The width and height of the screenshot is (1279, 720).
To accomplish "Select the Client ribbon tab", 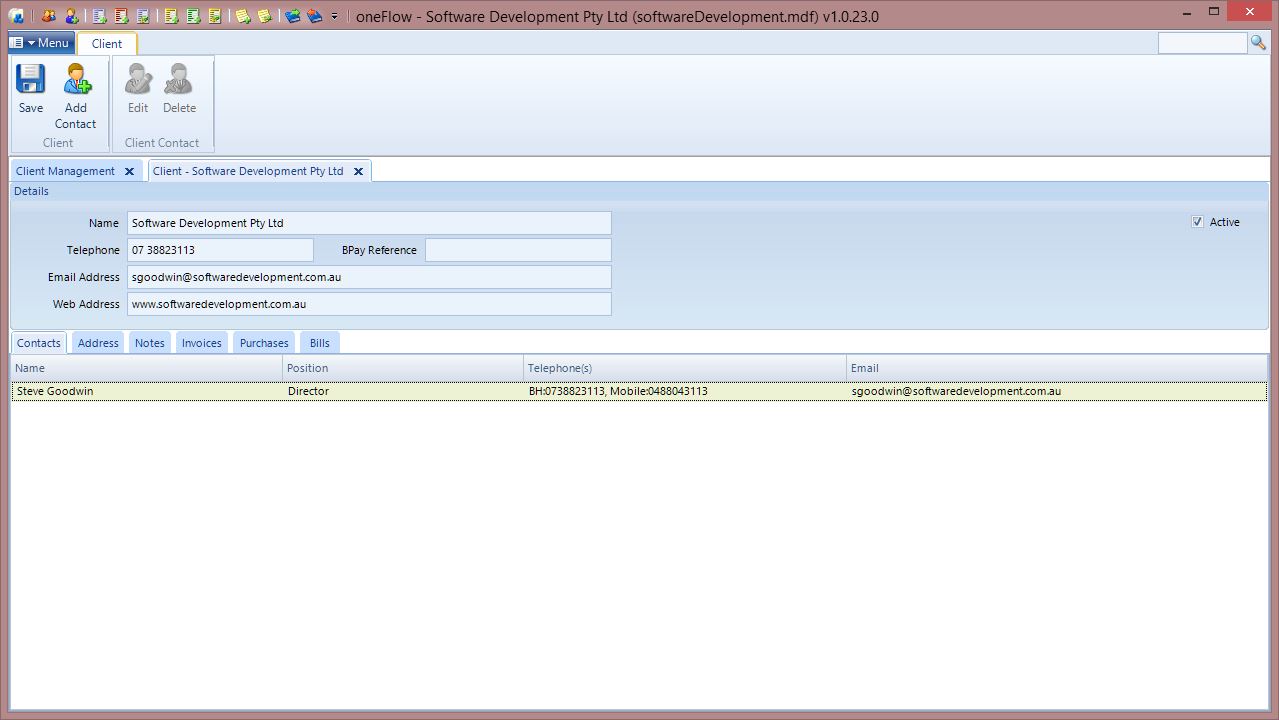I will (x=107, y=43).
